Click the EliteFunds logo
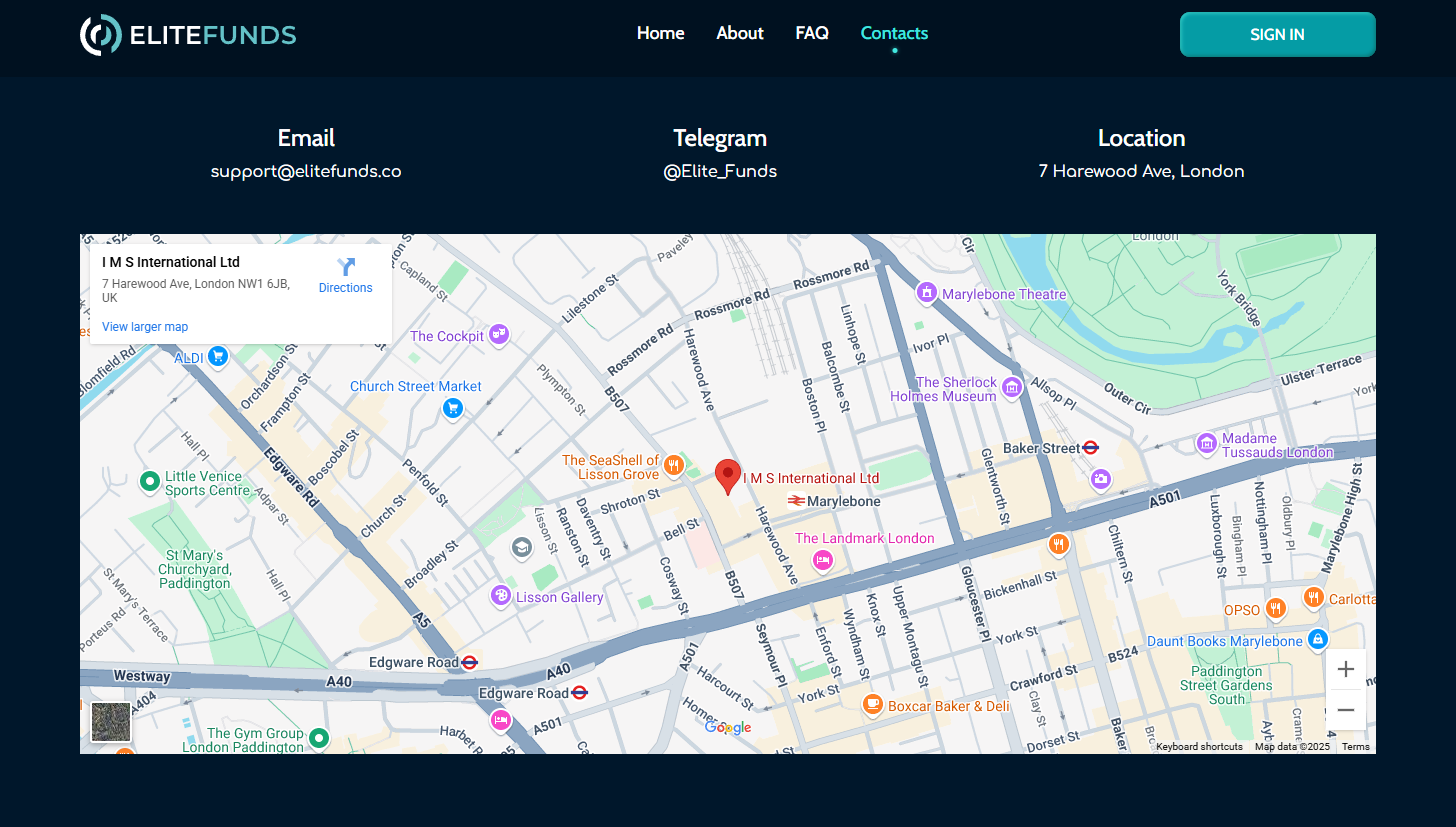Image resolution: width=1456 pixels, height=827 pixels. point(188,35)
